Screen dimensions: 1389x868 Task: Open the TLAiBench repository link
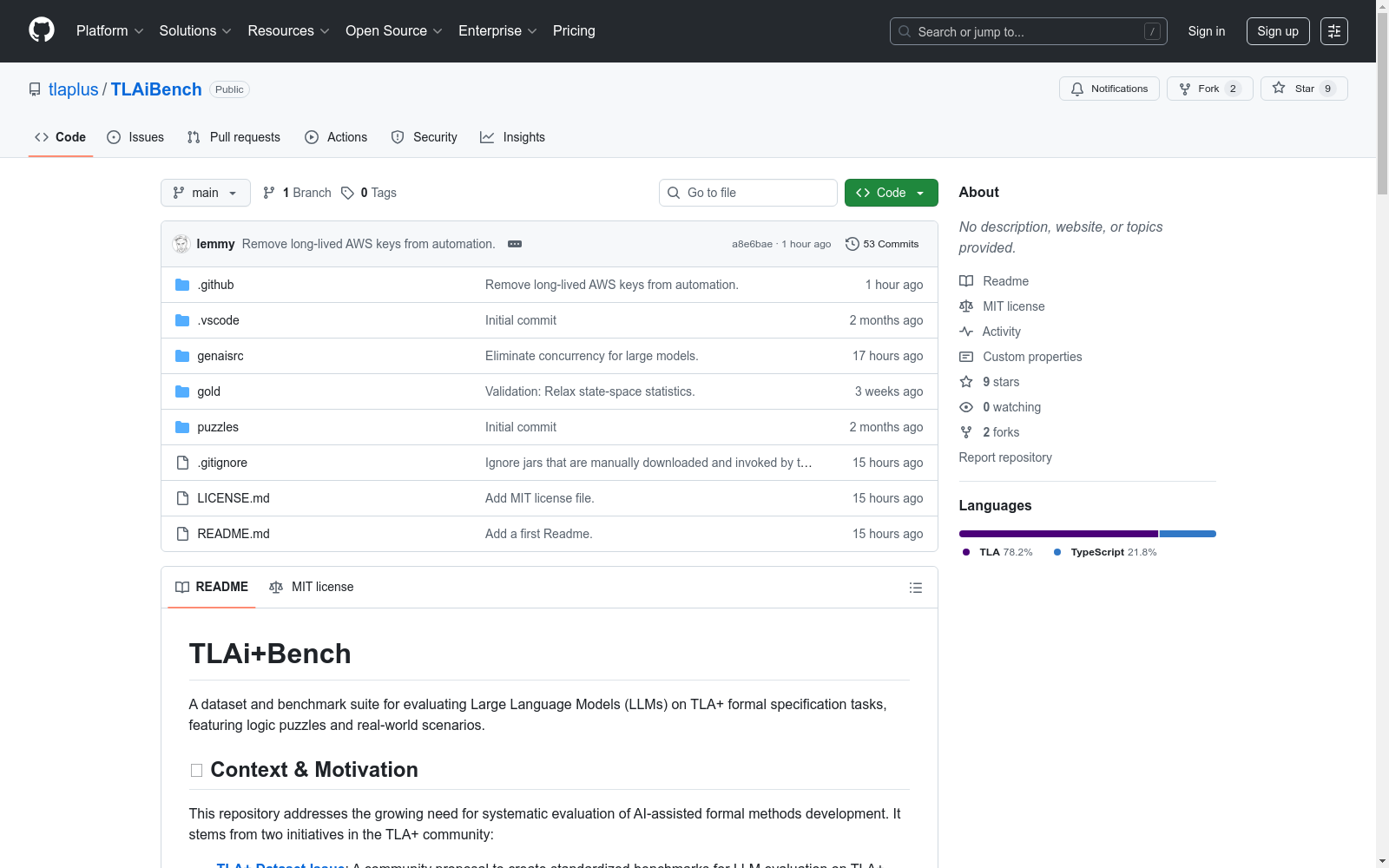pos(156,89)
